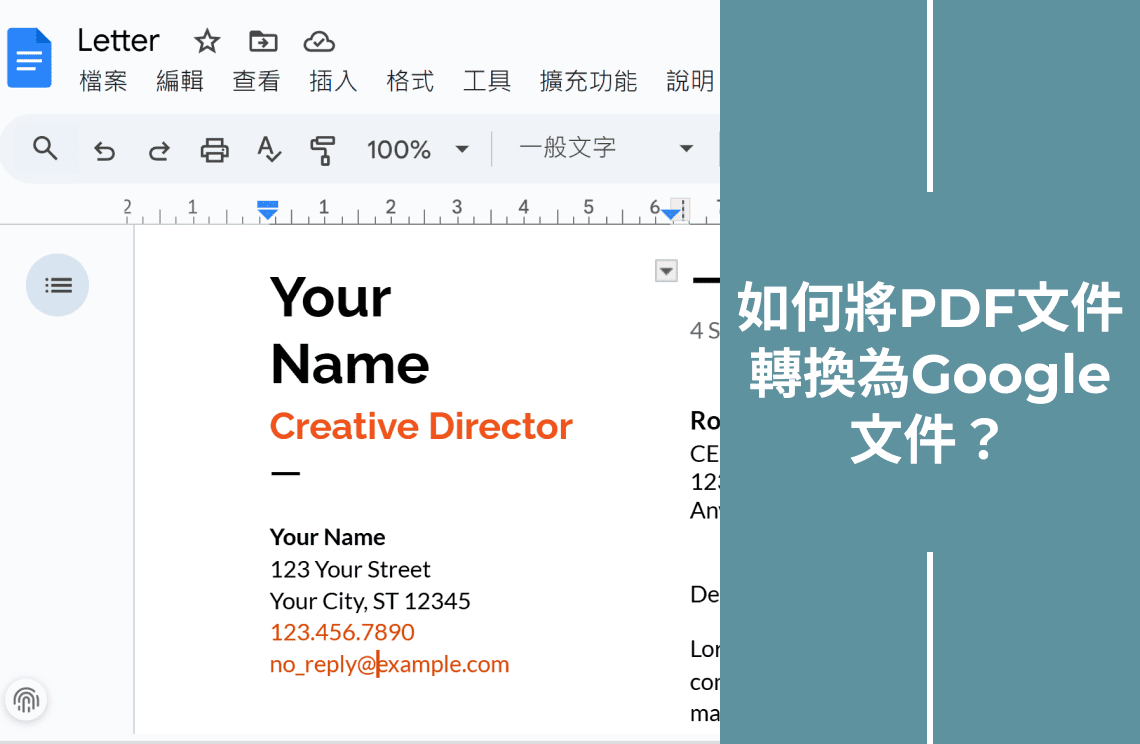Screen dimensions: 1140x744
Task: Print the document
Action: point(214,150)
